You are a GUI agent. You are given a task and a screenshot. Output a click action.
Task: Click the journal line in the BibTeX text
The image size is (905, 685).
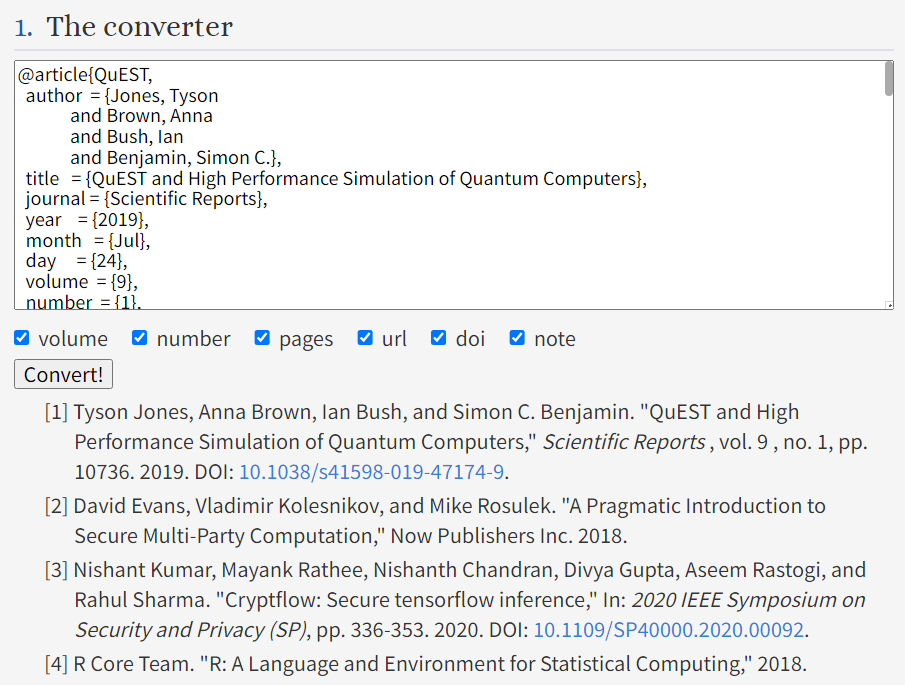pyautogui.click(x=147, y=199)
